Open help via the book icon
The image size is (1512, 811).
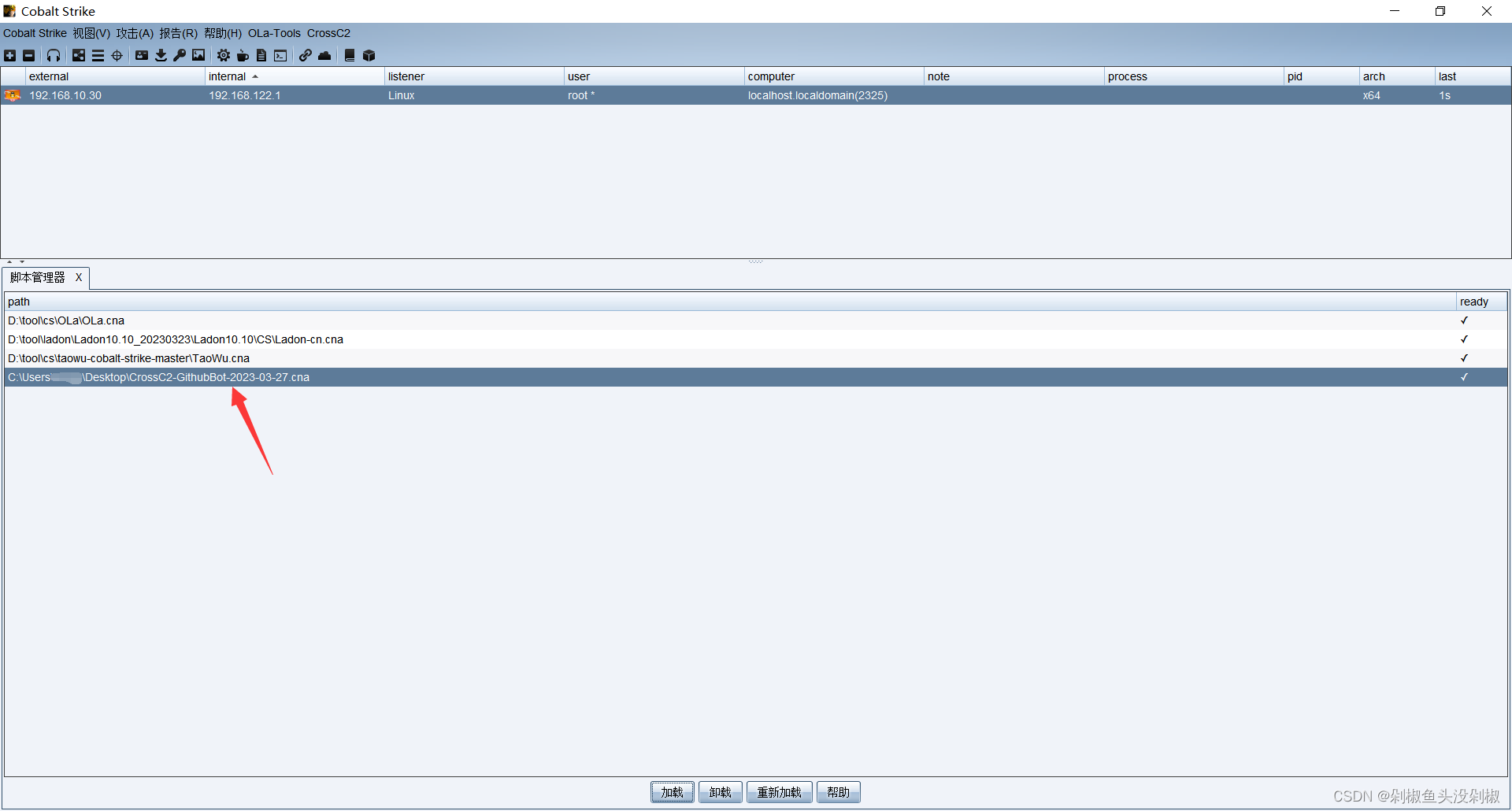[x=350, y=55]
